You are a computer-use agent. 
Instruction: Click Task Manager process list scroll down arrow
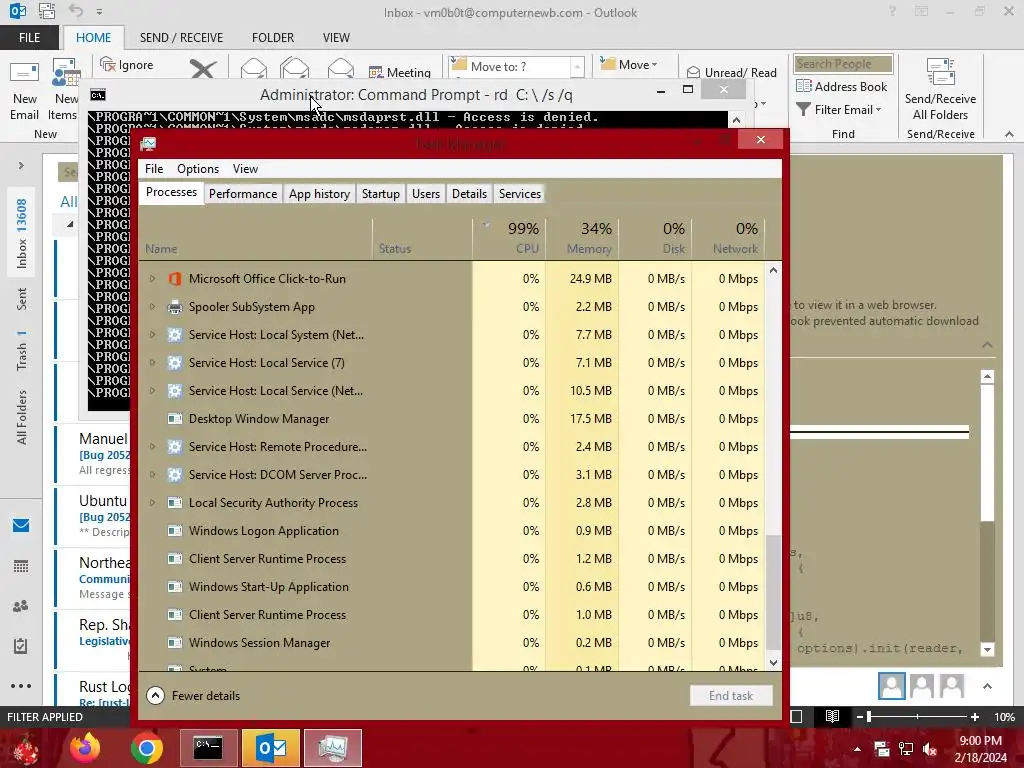click(x=773, y=663)
